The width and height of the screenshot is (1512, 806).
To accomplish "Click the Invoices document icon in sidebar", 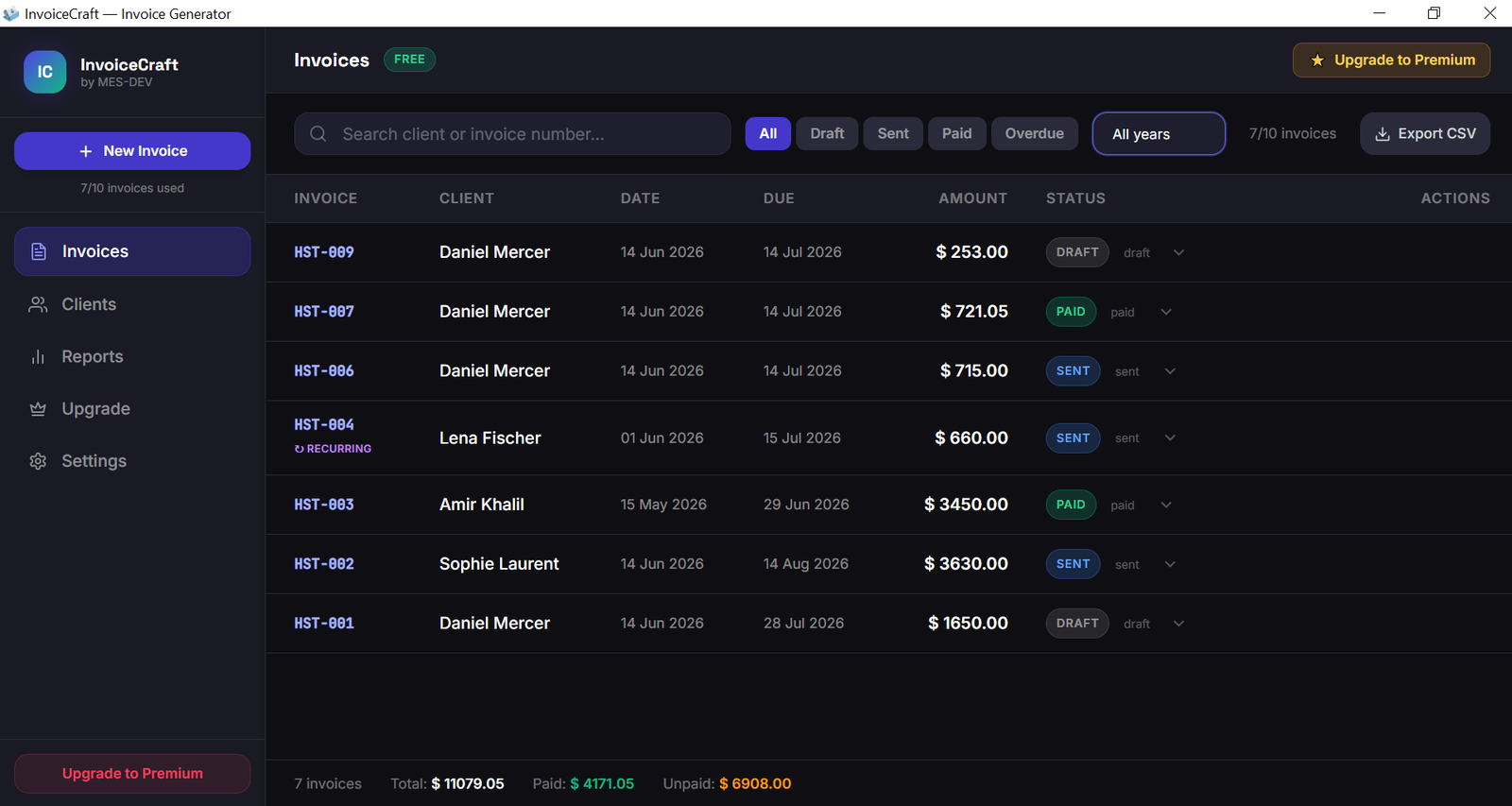I will click(x=39, y=251).
